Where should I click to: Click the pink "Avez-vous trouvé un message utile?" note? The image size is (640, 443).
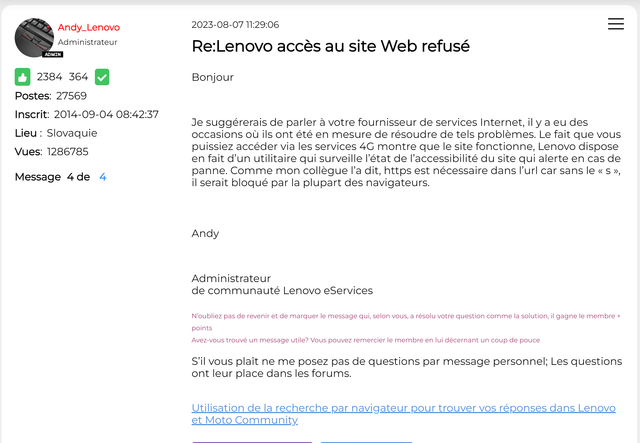tap(366, 340)
